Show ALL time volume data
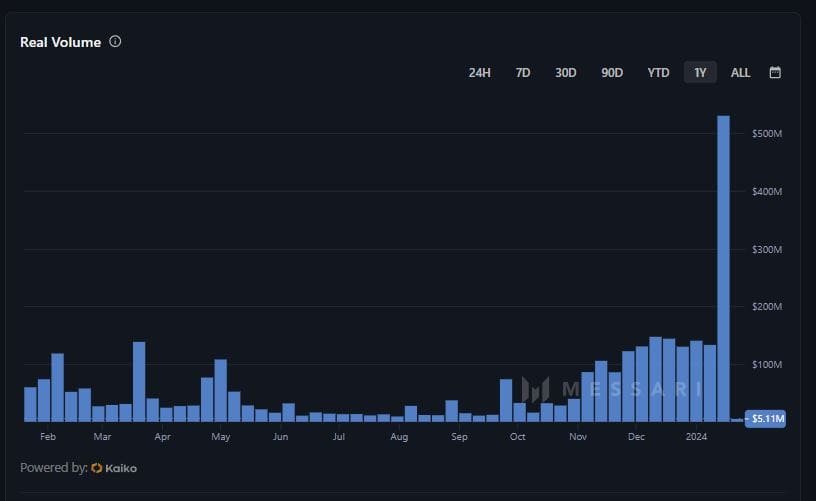The height and width of the screenshot is (501, 816). [x=740, y=72]
